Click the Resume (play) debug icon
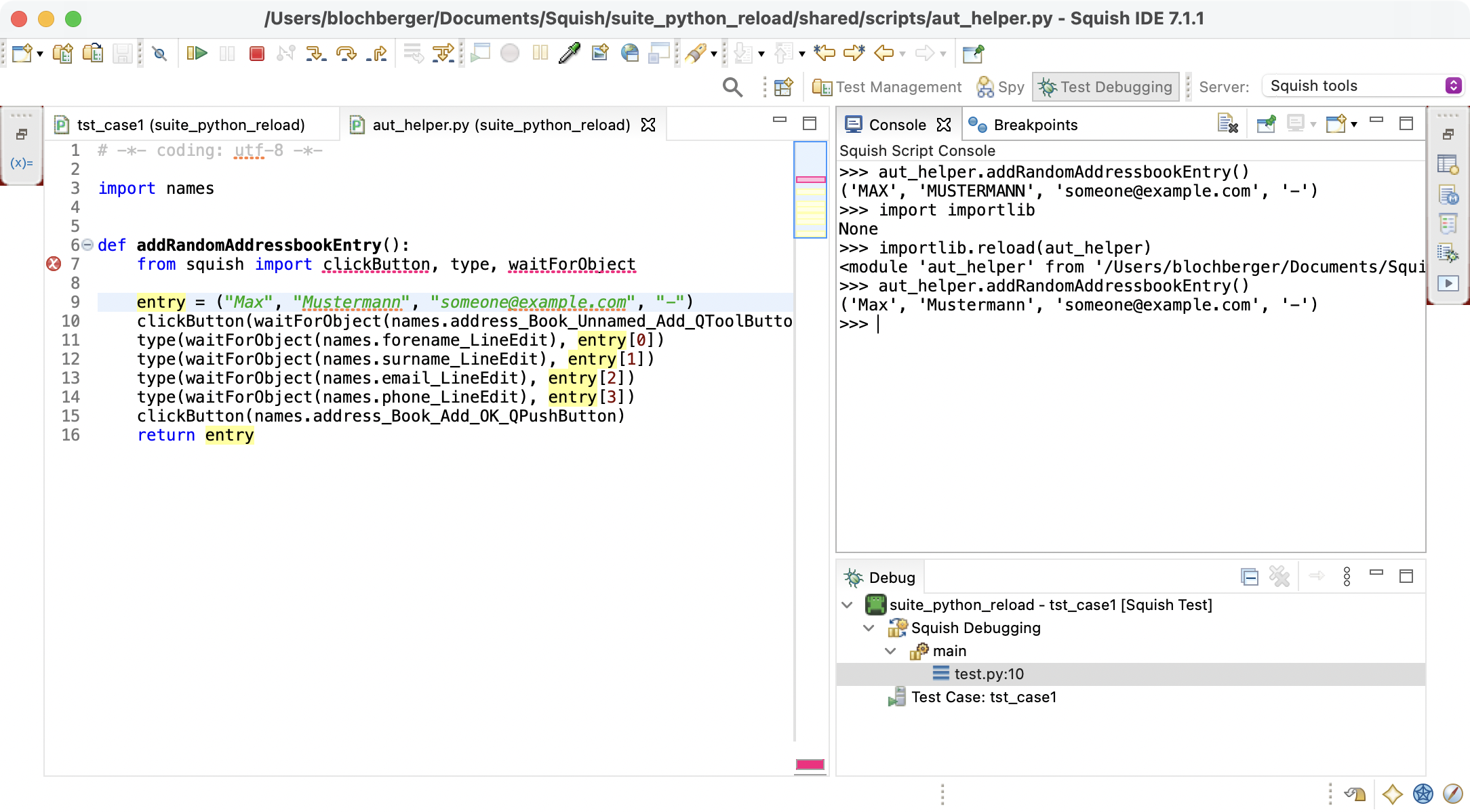The width and height of the screenshot is (1470, 812). [x=197, y=53]
